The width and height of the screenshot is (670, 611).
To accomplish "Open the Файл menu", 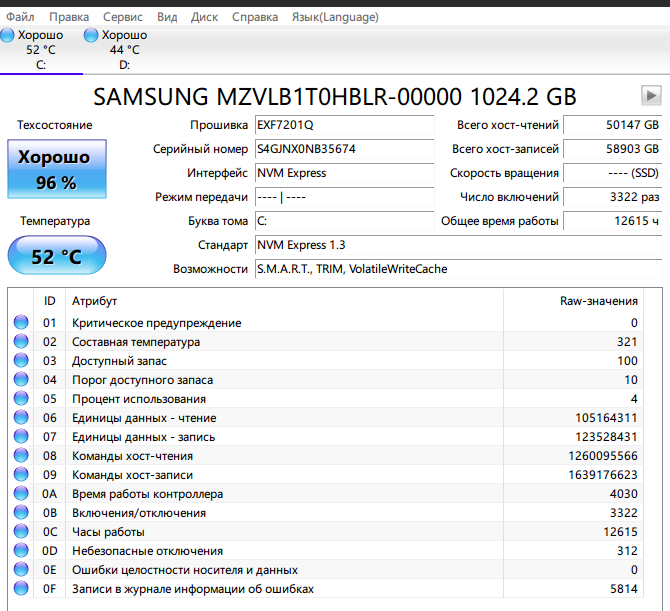I will [x=20, y=17].
